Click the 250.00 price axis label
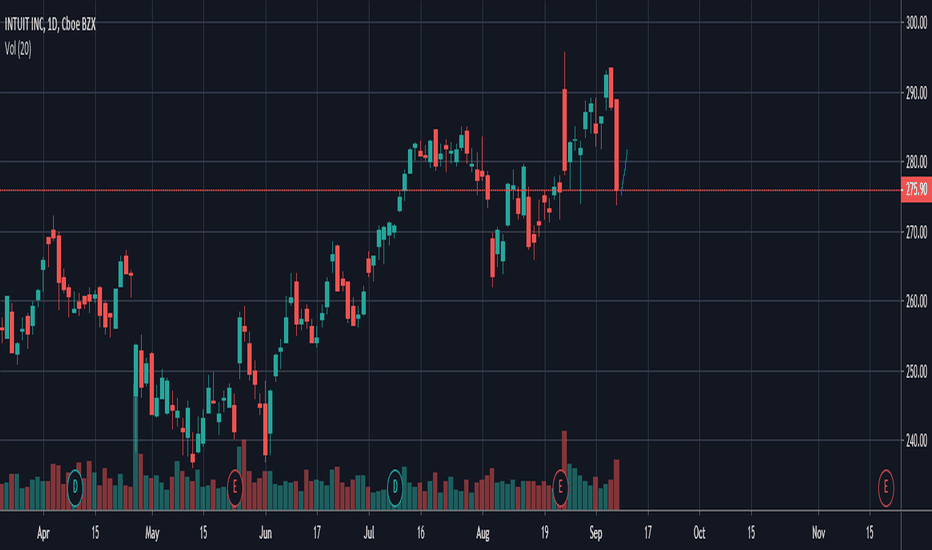 (x=916, y=372)
